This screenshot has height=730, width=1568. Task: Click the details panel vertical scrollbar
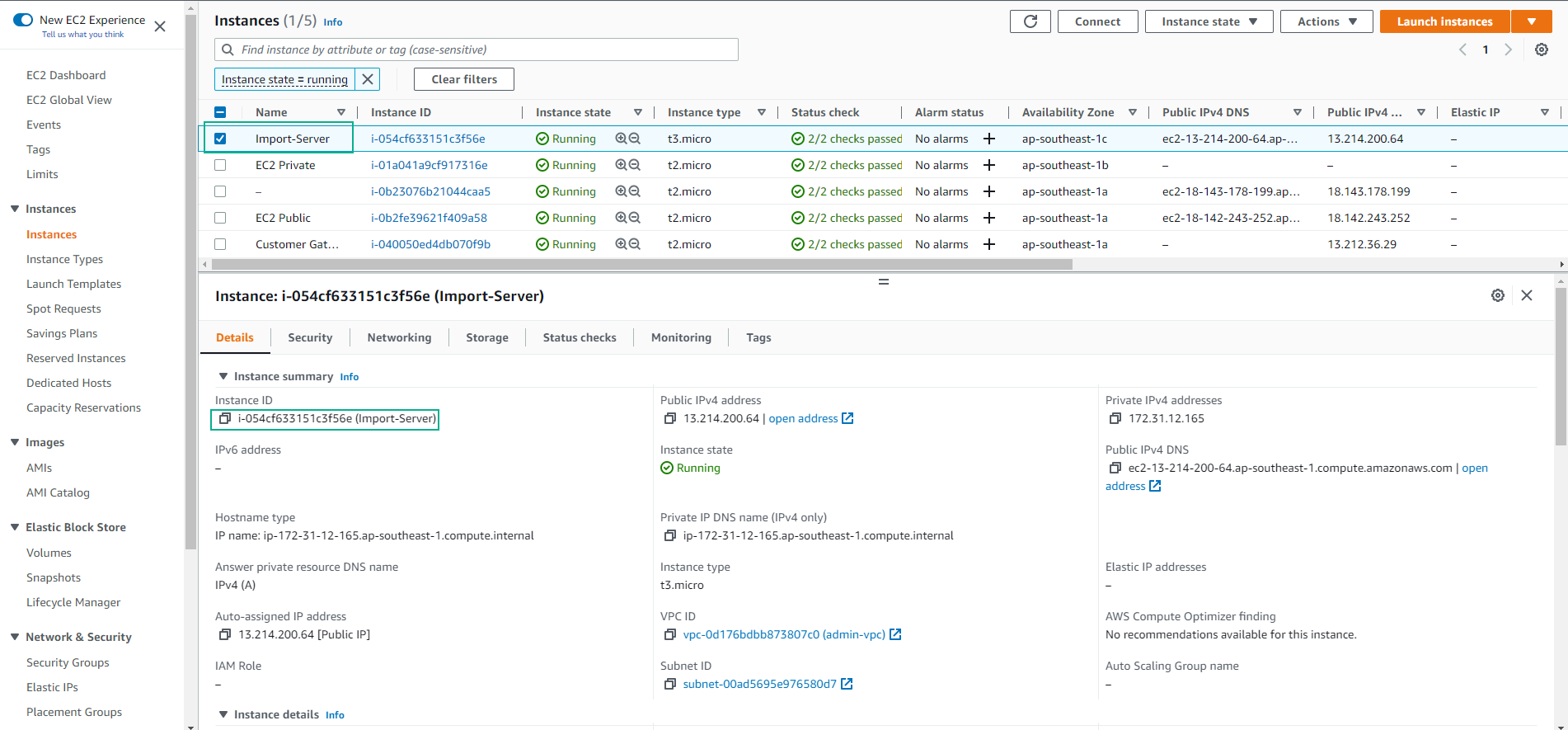coord(1561,366)
